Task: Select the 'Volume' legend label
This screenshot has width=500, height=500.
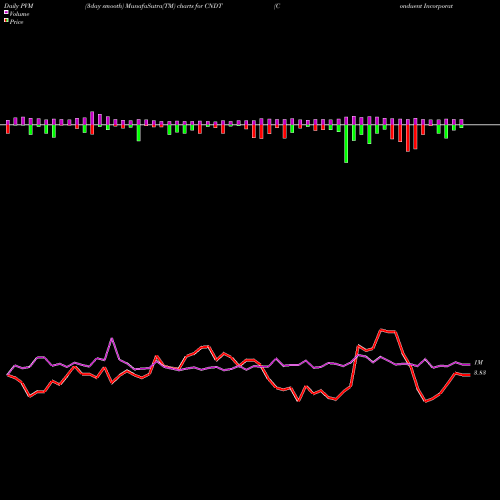Action: (19, 14)
